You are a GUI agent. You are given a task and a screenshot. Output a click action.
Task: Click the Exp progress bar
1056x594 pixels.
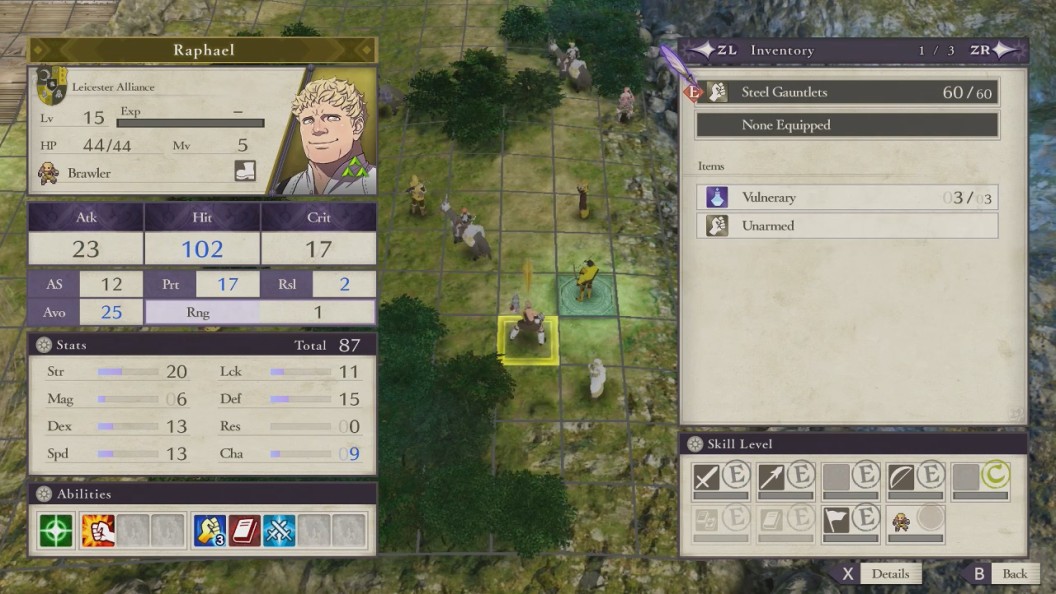191,123
